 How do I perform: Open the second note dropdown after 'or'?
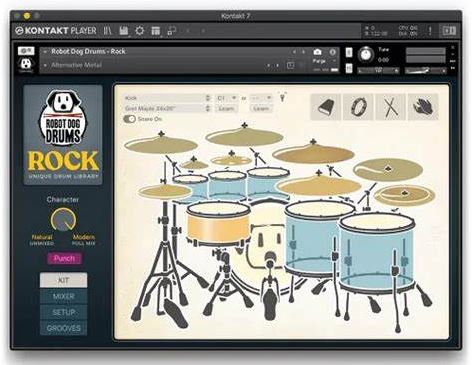point(261,98)
